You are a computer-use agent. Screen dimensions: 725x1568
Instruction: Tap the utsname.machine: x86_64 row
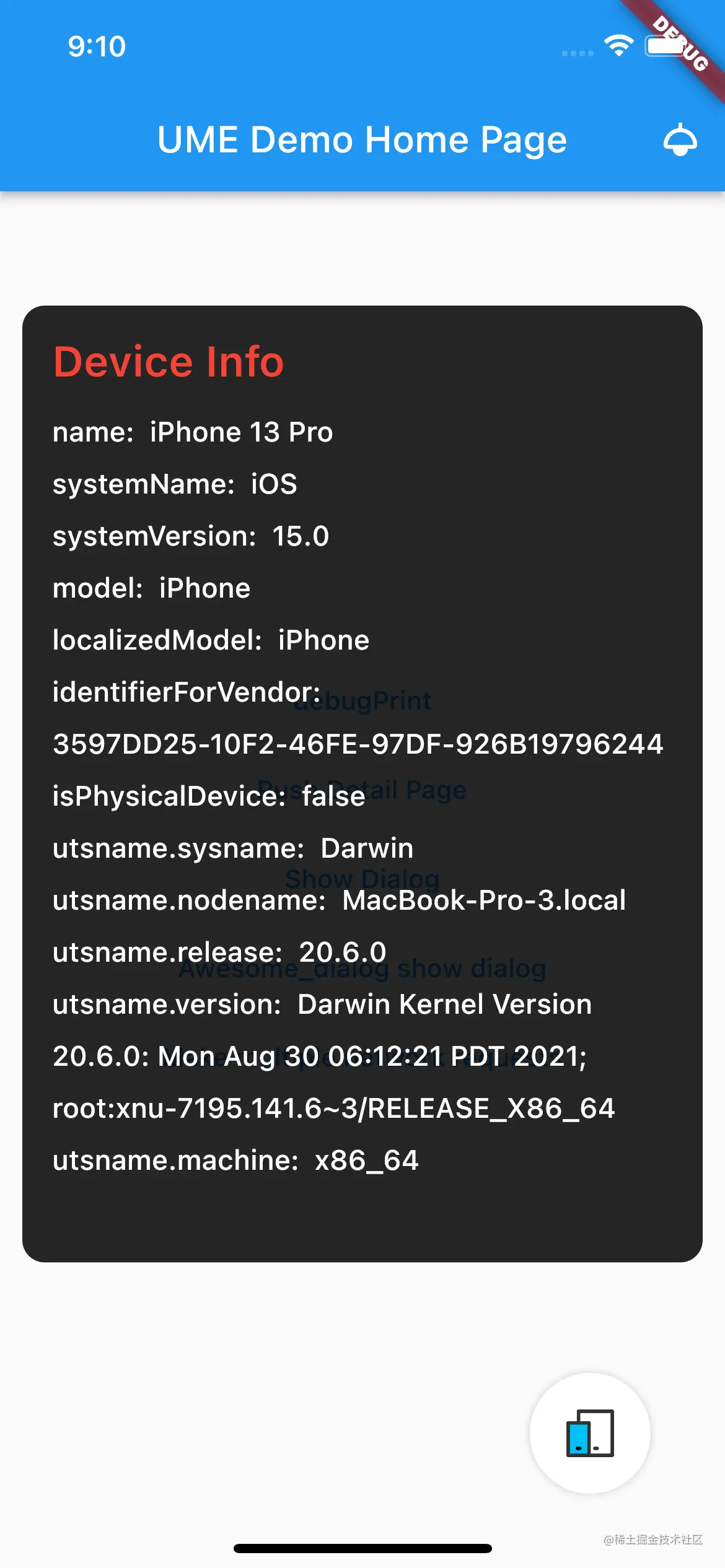click(235, 1160)
